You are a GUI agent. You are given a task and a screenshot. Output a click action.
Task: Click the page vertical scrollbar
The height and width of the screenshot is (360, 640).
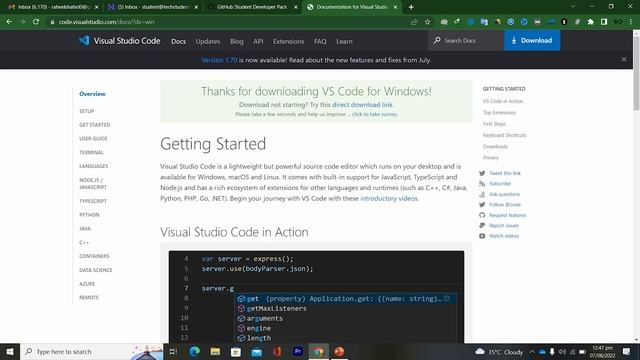click(x=636, y=73)
